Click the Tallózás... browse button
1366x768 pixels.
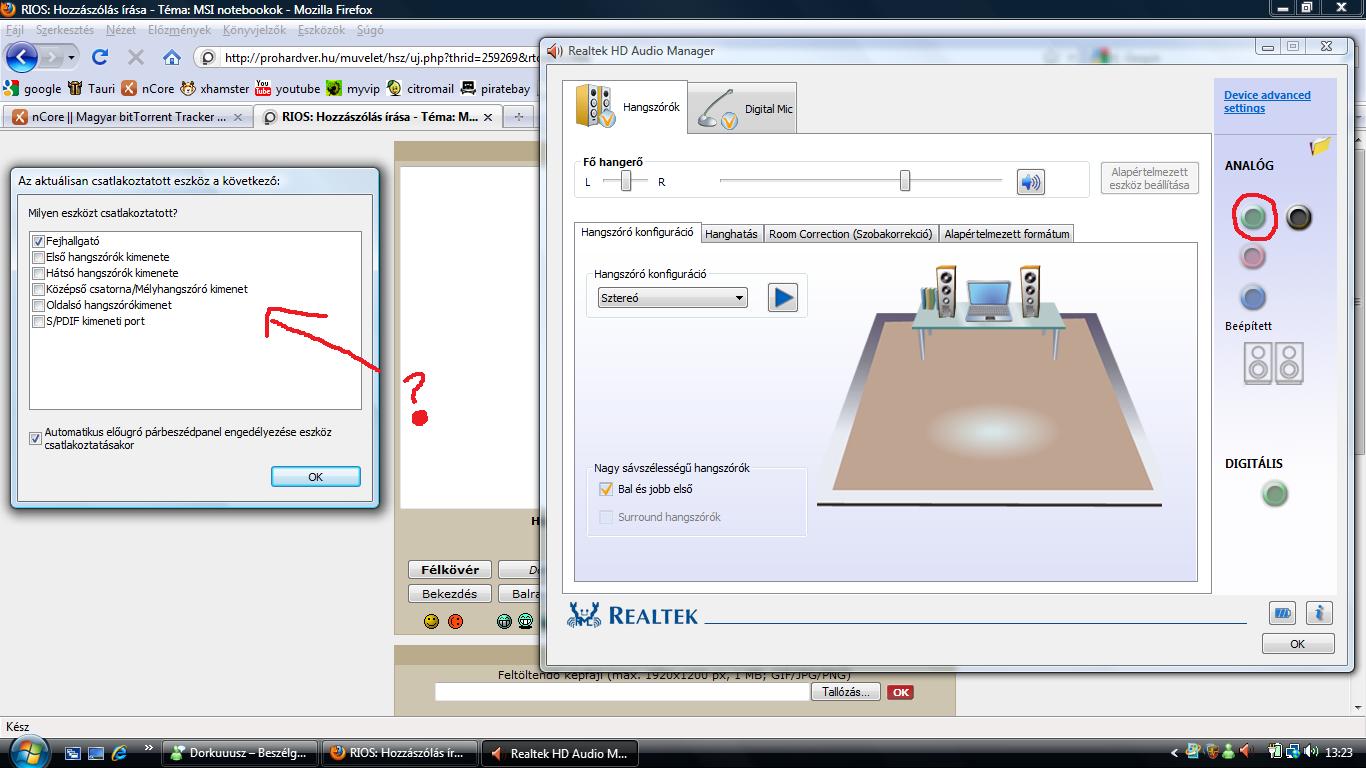(846, 692)
